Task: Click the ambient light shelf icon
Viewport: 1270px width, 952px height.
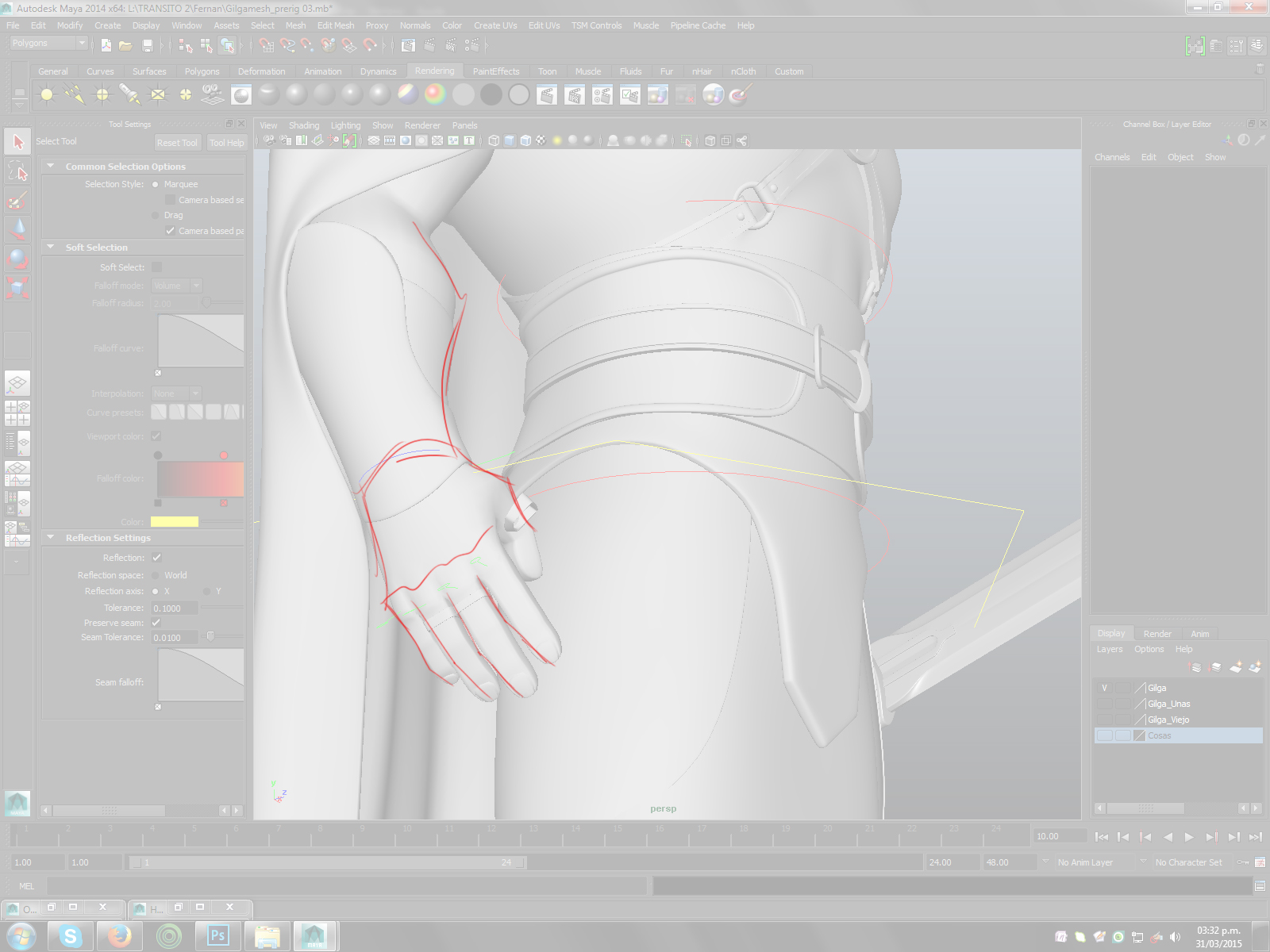Action: tap(47, 95)
